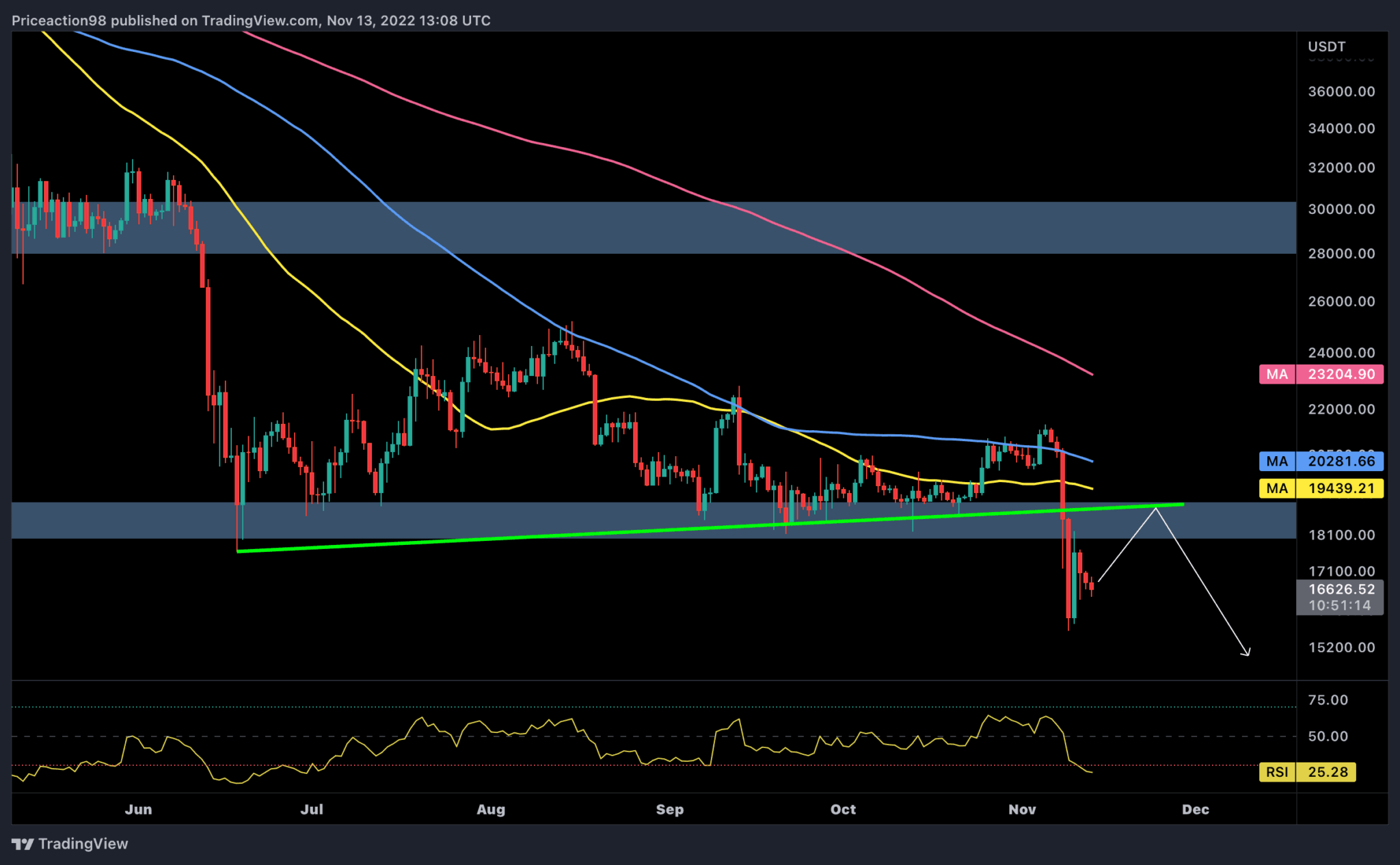The width and height of the screenshot is (1400, 865).
Task: Click the USDT currency label
Action: [1326, 46]
